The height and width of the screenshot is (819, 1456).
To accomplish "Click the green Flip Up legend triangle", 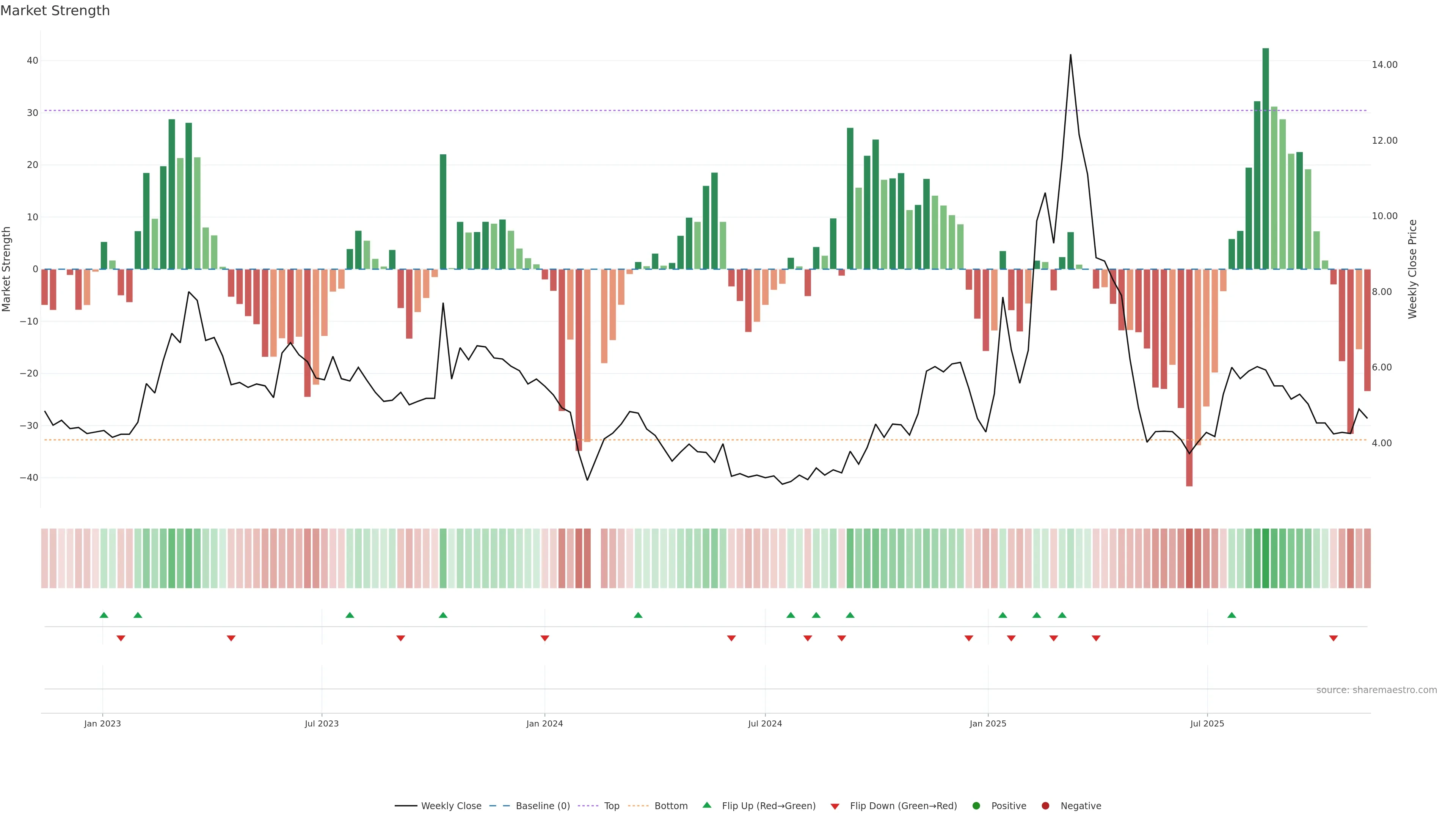I will (x=706, y=805).
